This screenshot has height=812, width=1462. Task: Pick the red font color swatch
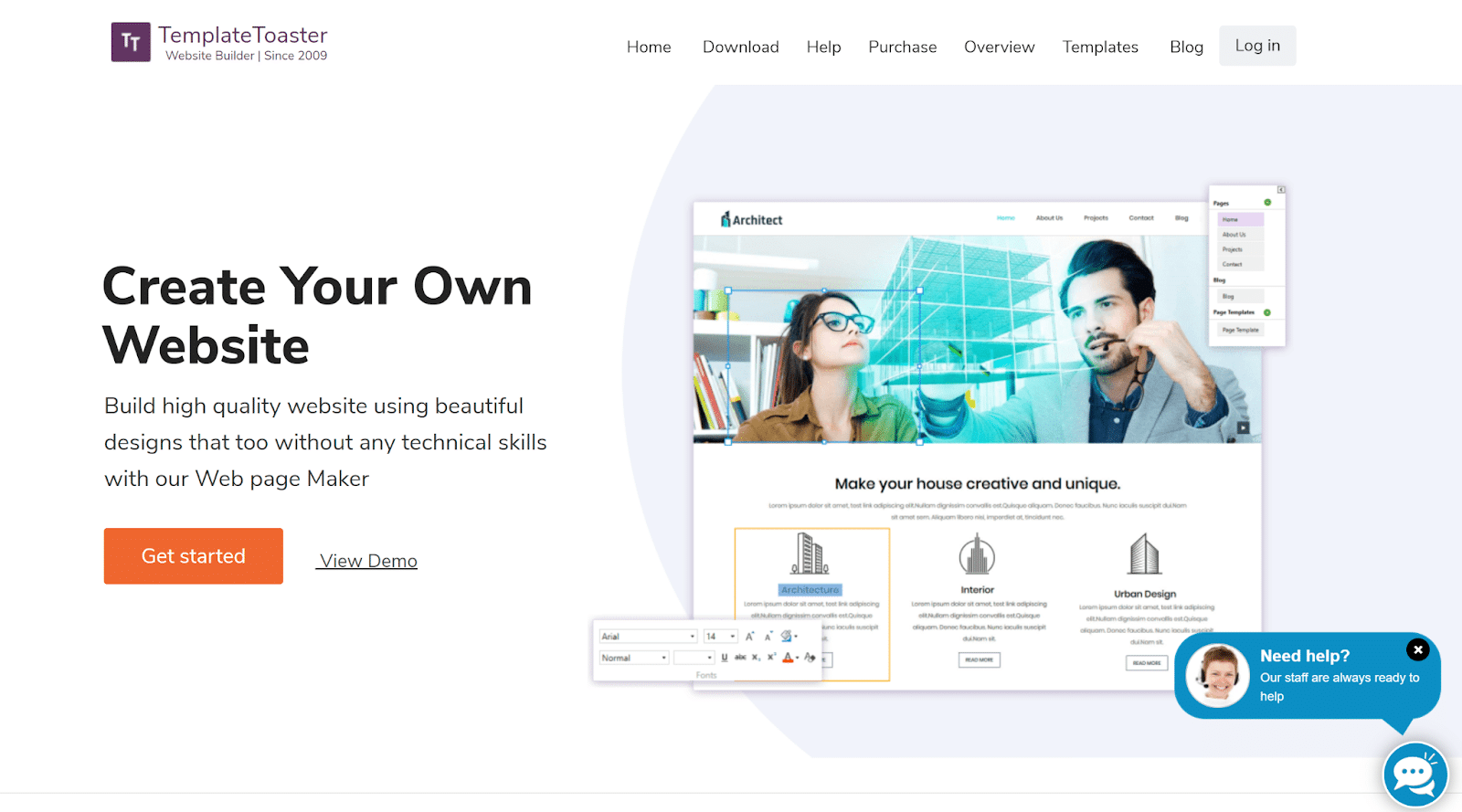tap(788, 658)
